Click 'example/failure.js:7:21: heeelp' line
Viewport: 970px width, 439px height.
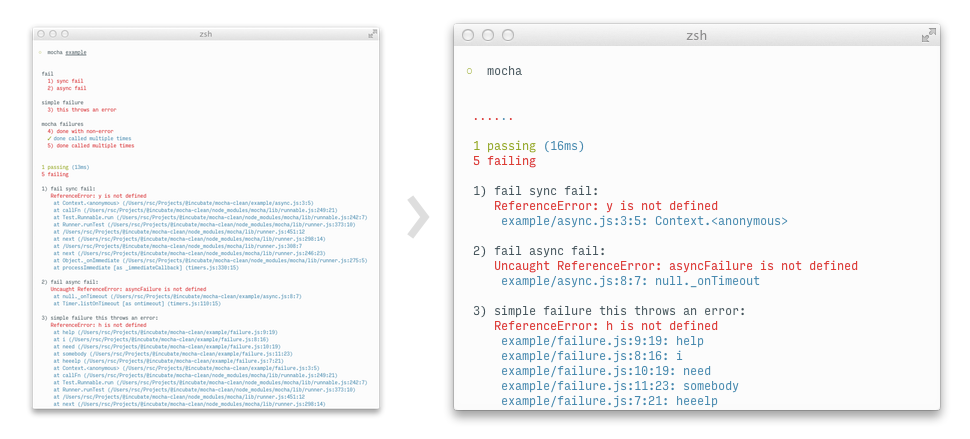click(609, 401)
